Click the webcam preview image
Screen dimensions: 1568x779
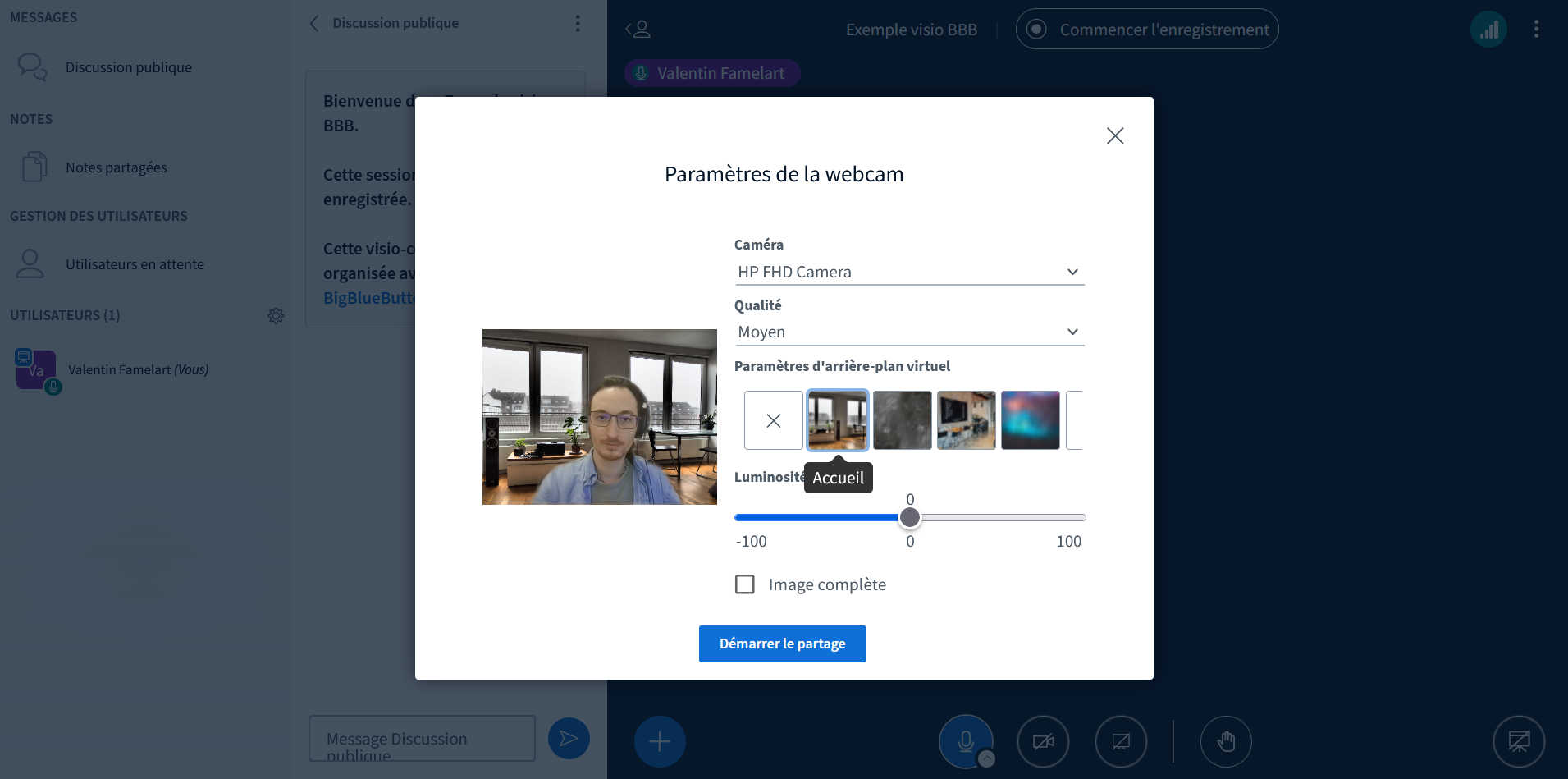[599, 417]
